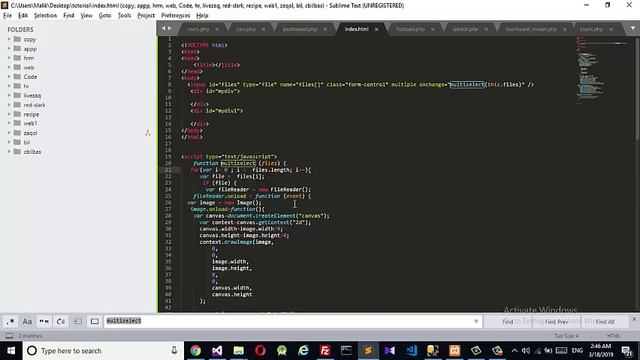Expand the web1 folder
The image size is (640, 360).
pos(9,123)
